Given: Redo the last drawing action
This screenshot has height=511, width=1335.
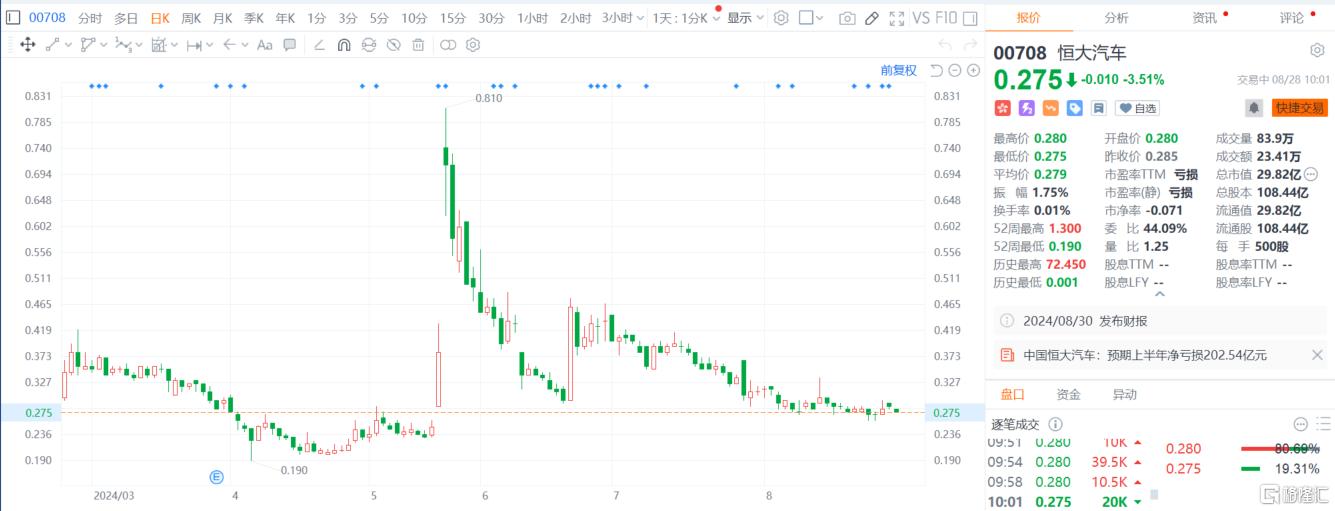Looking at the screenshot, I should point(970,44).
